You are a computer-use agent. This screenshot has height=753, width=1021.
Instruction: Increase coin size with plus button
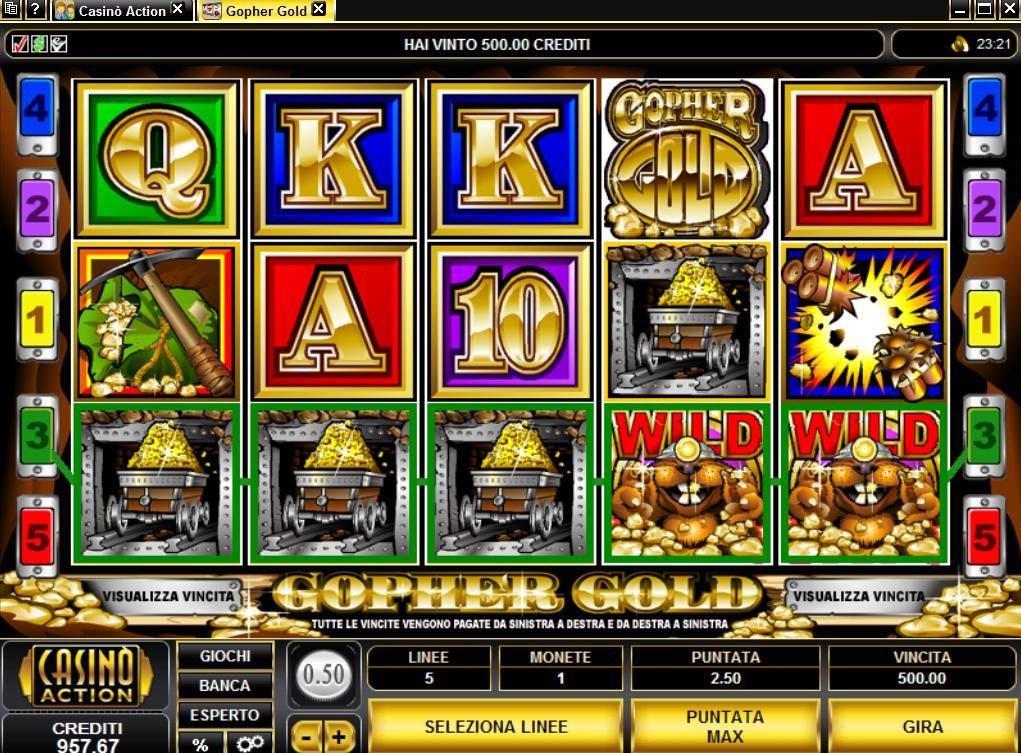coord(339,737)
